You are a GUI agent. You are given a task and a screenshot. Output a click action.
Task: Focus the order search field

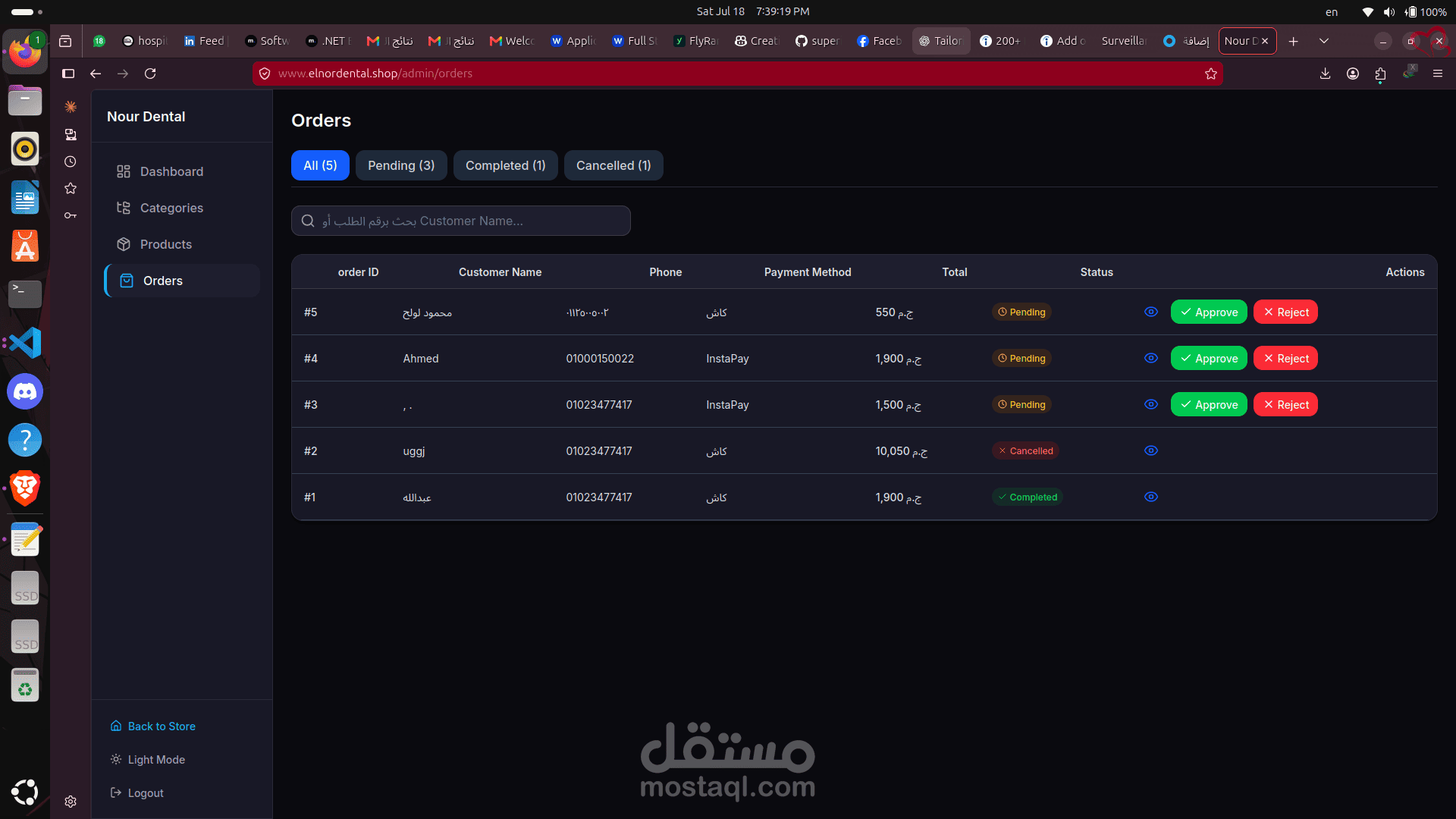pos(461,221)
